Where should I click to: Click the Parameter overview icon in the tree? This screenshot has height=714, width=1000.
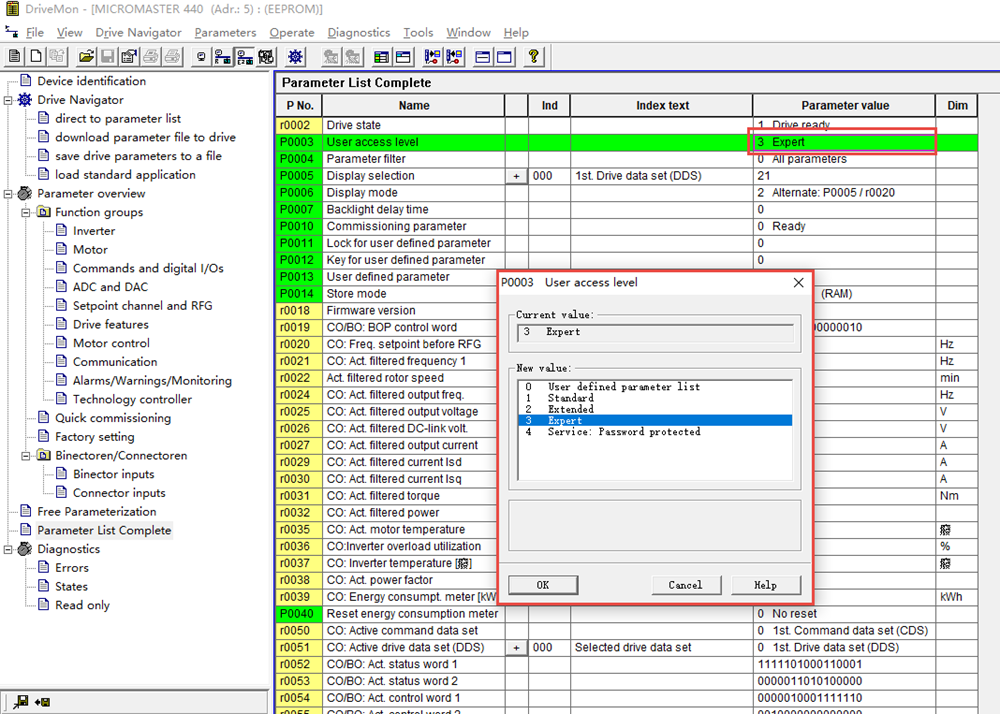coord(24,194)
